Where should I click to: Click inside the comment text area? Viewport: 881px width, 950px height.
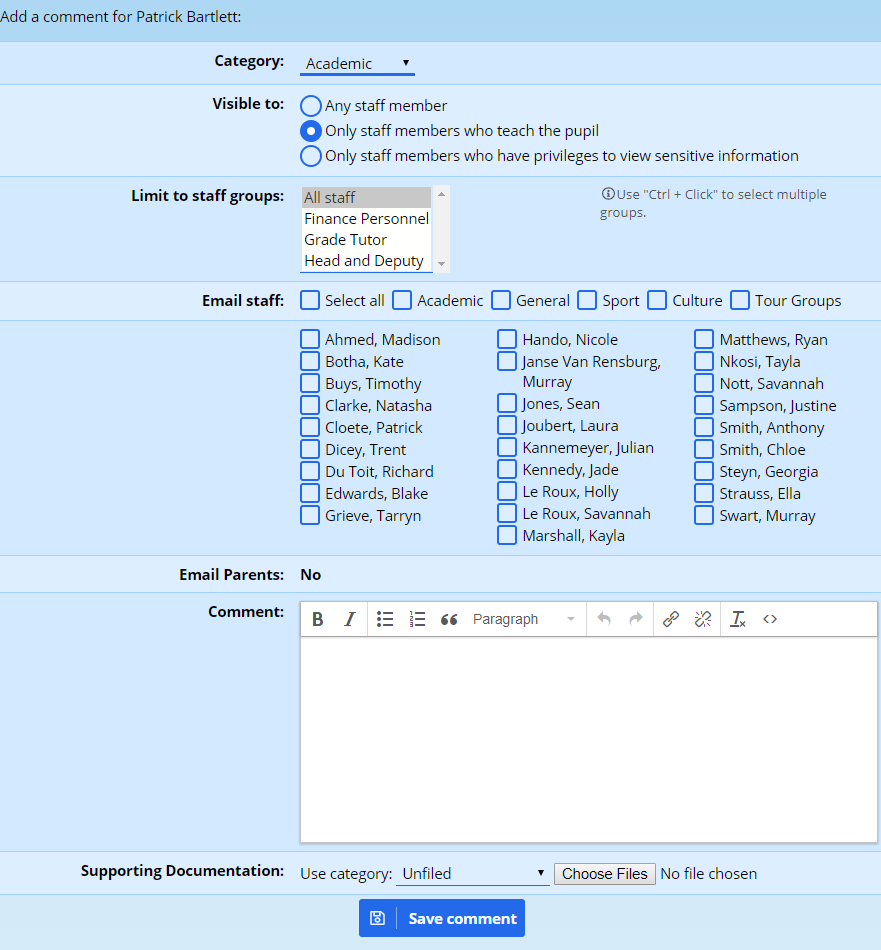588,740
